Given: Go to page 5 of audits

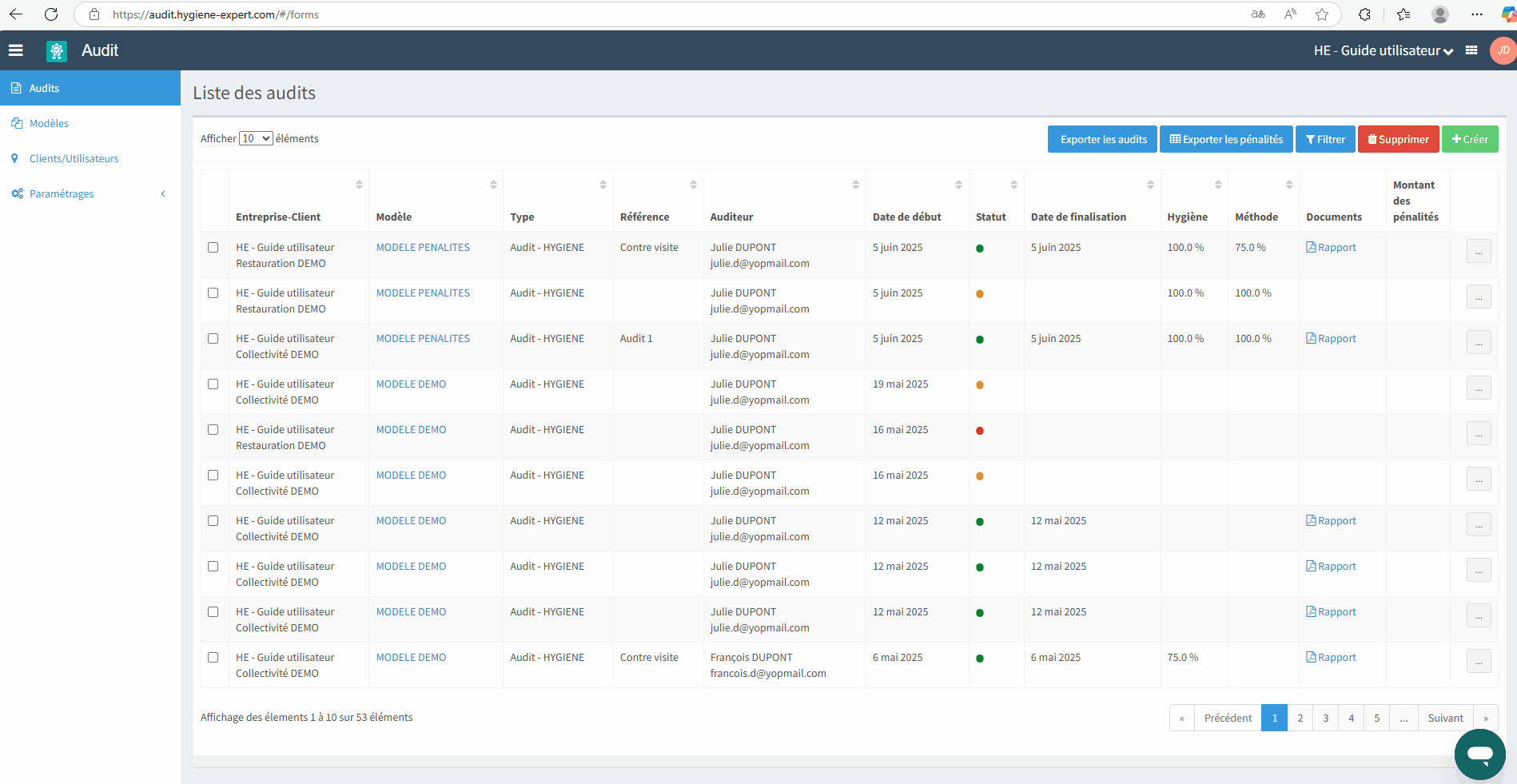Looking at the screenshot, I should point(1376,718).
